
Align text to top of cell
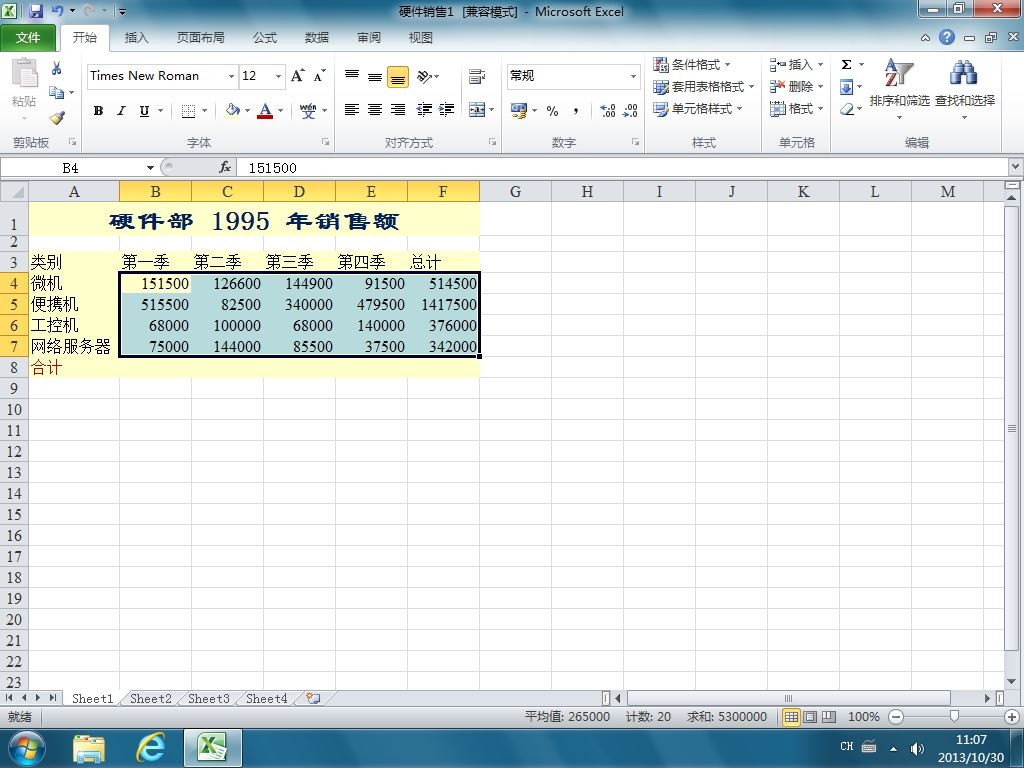click(352, 76)
